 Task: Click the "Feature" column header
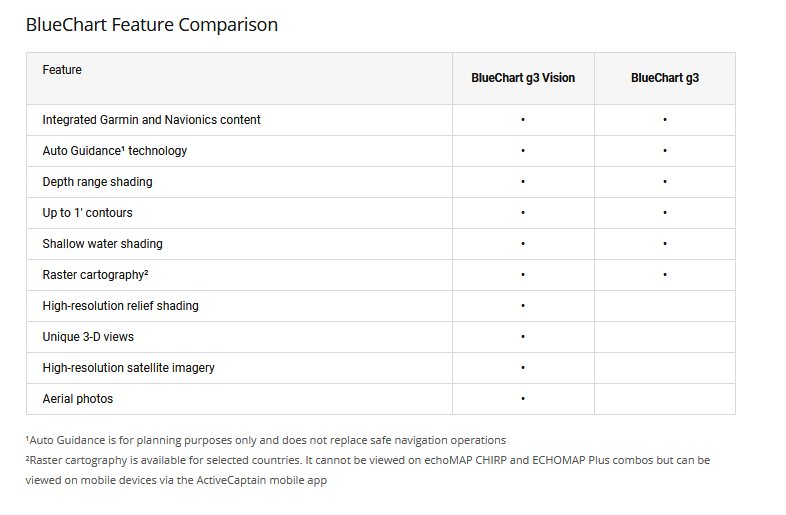[62, 70]
